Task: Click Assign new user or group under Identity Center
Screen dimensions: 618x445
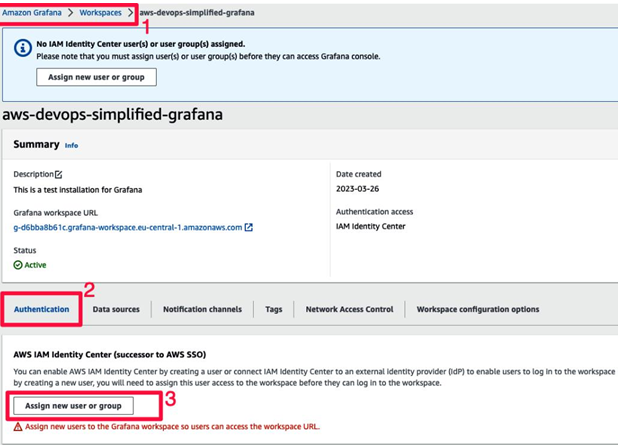Action: (x=73, y=406)
